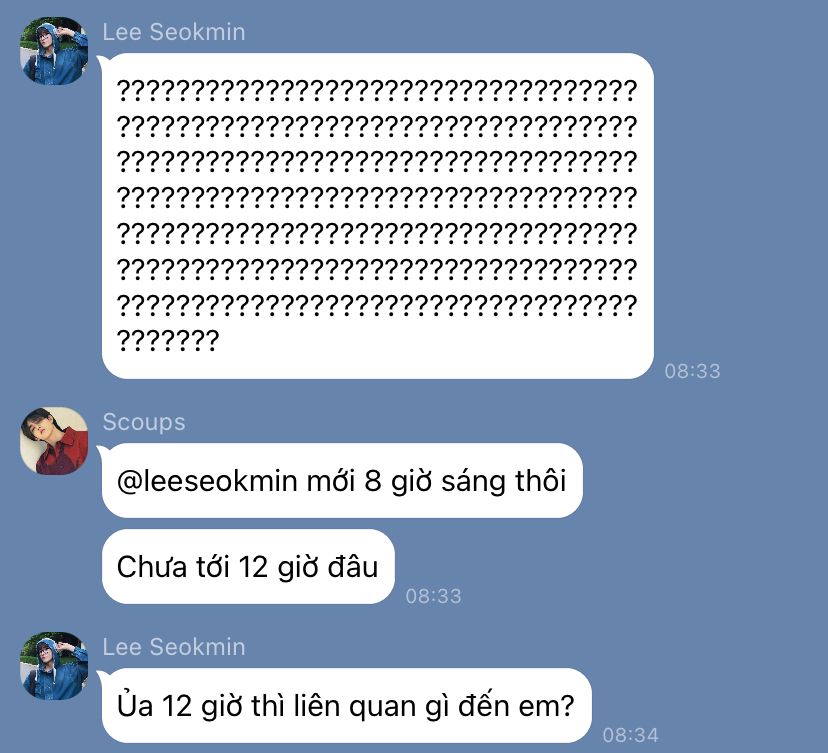Click the 08:33 timestamp beside the question-mark bubble
The width and height of the screenshot is (828, 753).
(x=692, y=371)
